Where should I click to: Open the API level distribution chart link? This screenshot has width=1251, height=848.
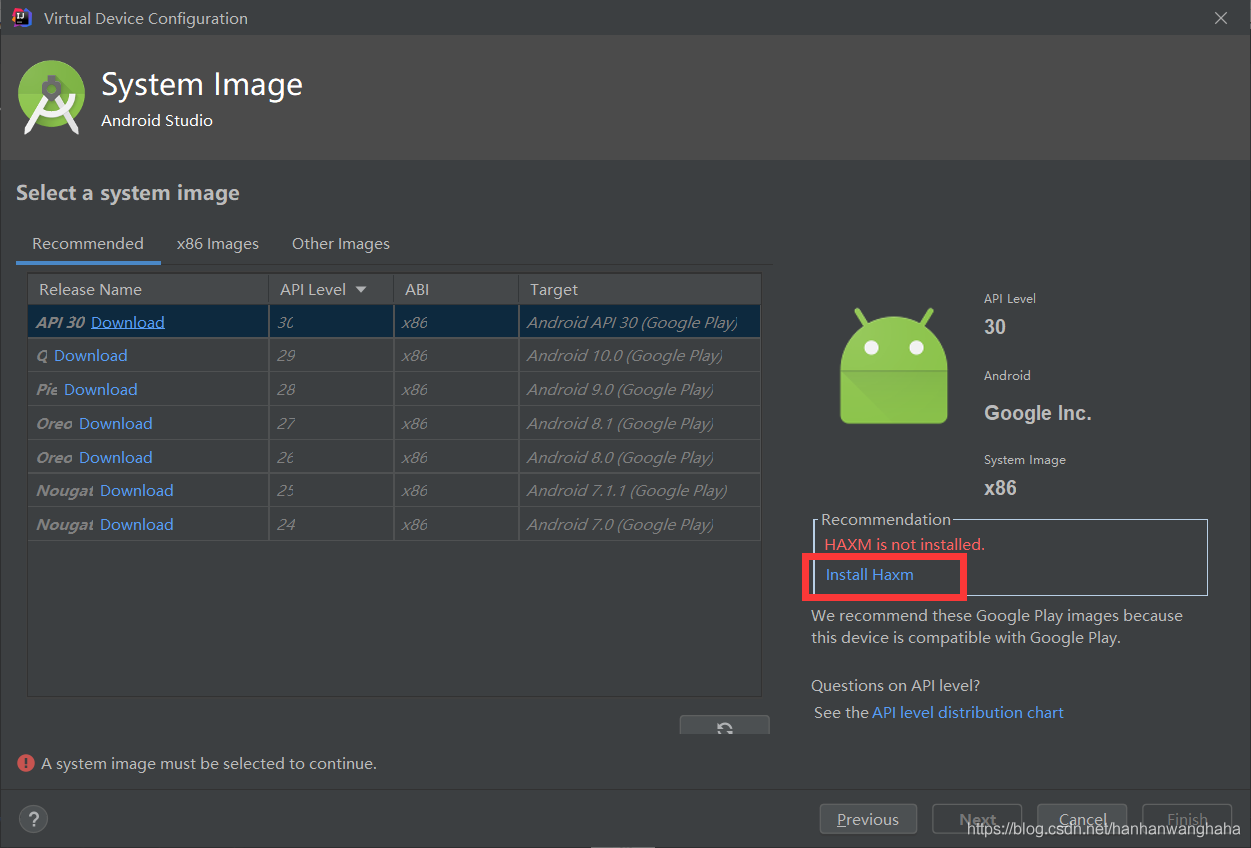[967, 712]
